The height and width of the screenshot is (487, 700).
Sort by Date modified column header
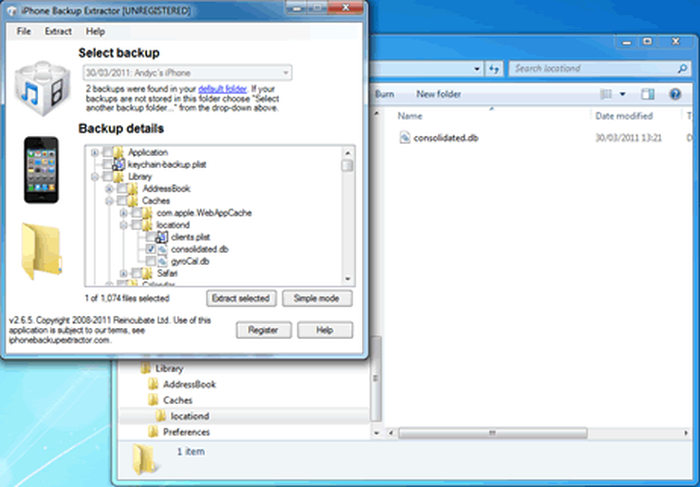coord(624,116)
